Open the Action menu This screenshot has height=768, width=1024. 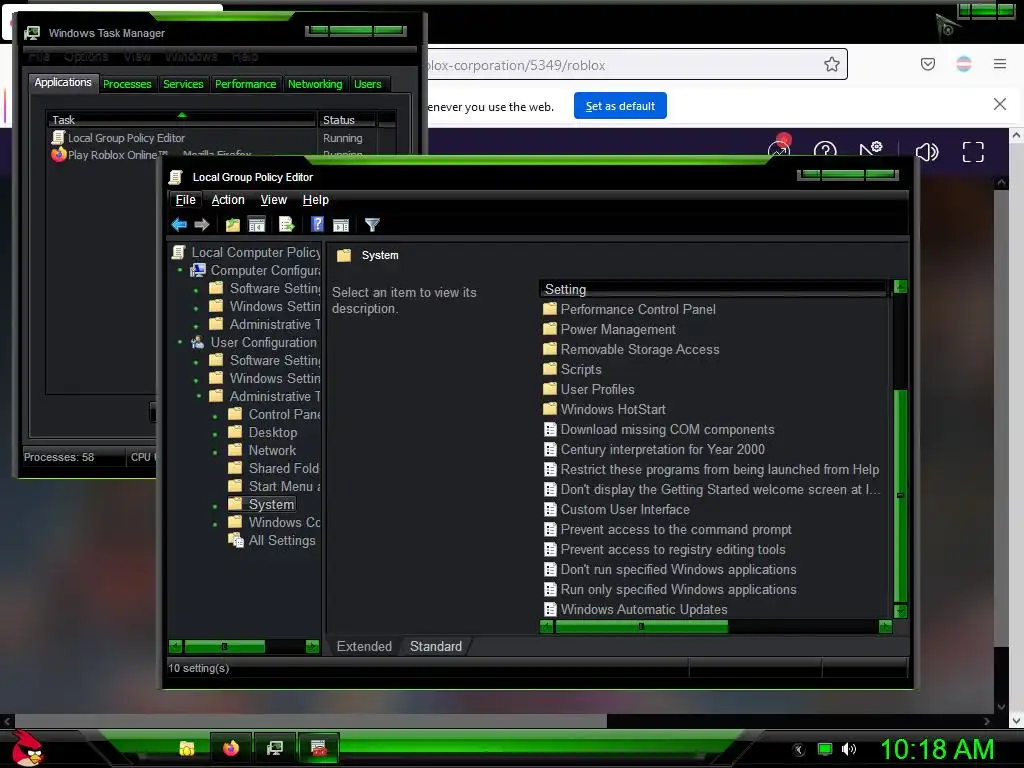point(228,200)
